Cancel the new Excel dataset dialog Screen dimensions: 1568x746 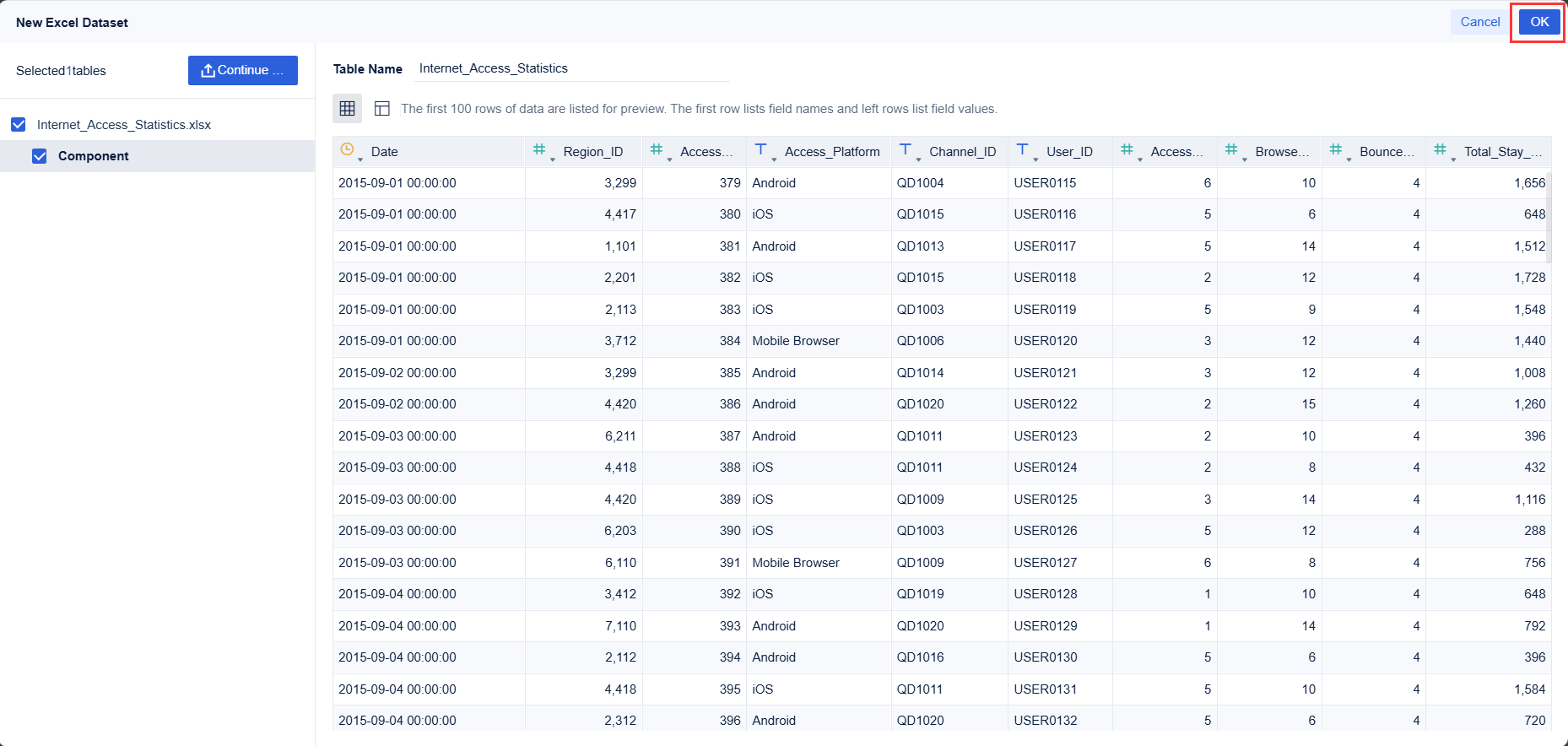(1479, 22)
